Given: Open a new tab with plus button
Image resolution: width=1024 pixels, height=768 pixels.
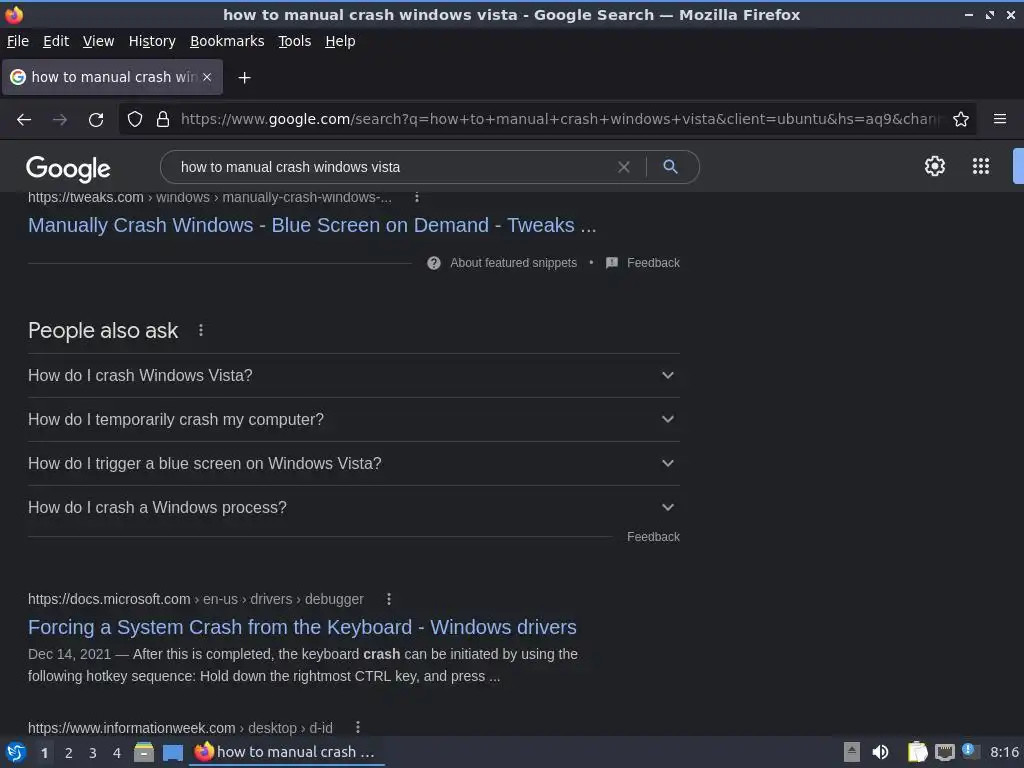Looking at the screenshot, I should click(244, 78).
